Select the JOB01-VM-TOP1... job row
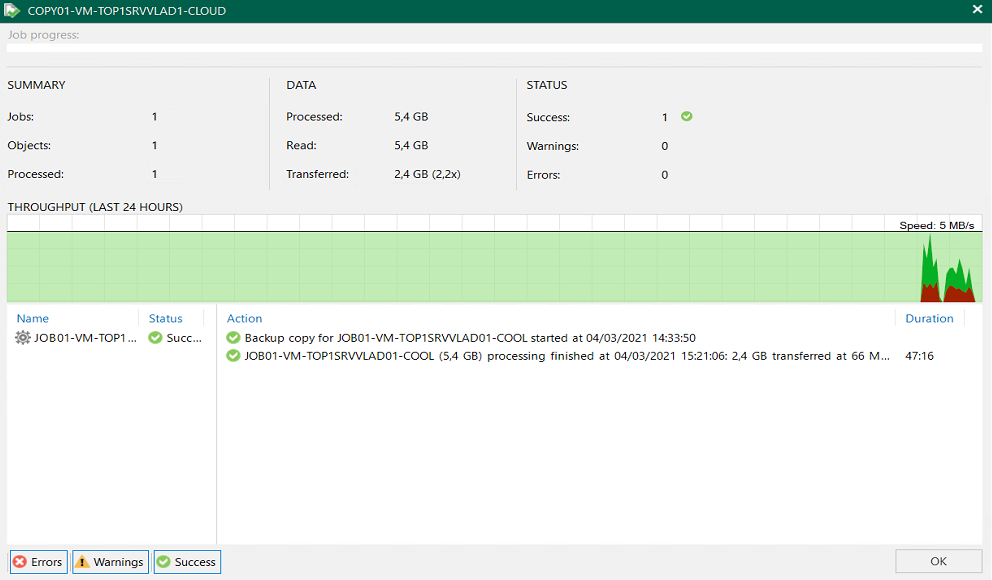Screen dimensions: 992x580 (109, 338)
